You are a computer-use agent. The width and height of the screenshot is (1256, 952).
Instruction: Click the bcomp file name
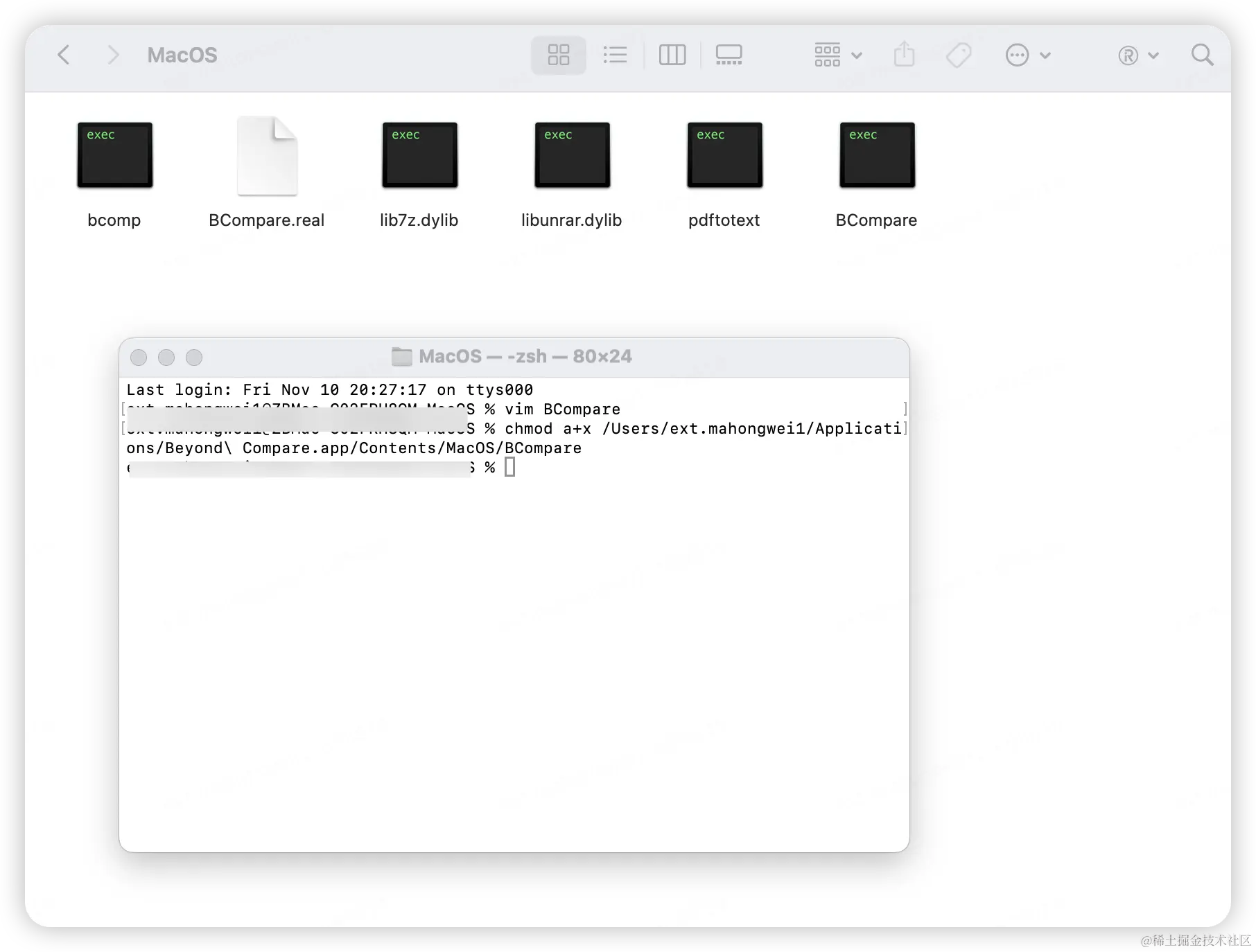click(114, 220)
